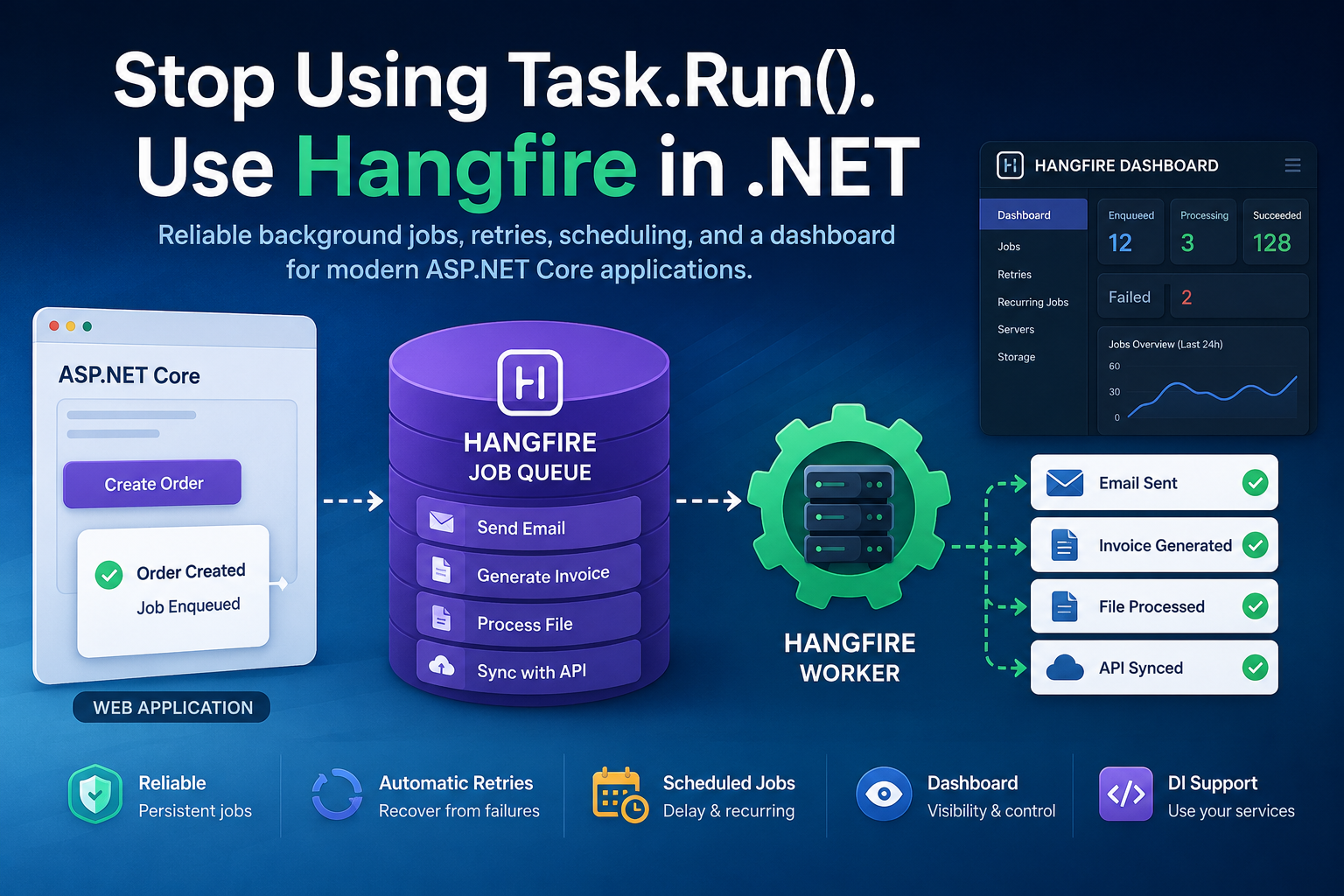Click the Email Sent envelope icon
1344x896 pixels.
tap(1065, 482)
